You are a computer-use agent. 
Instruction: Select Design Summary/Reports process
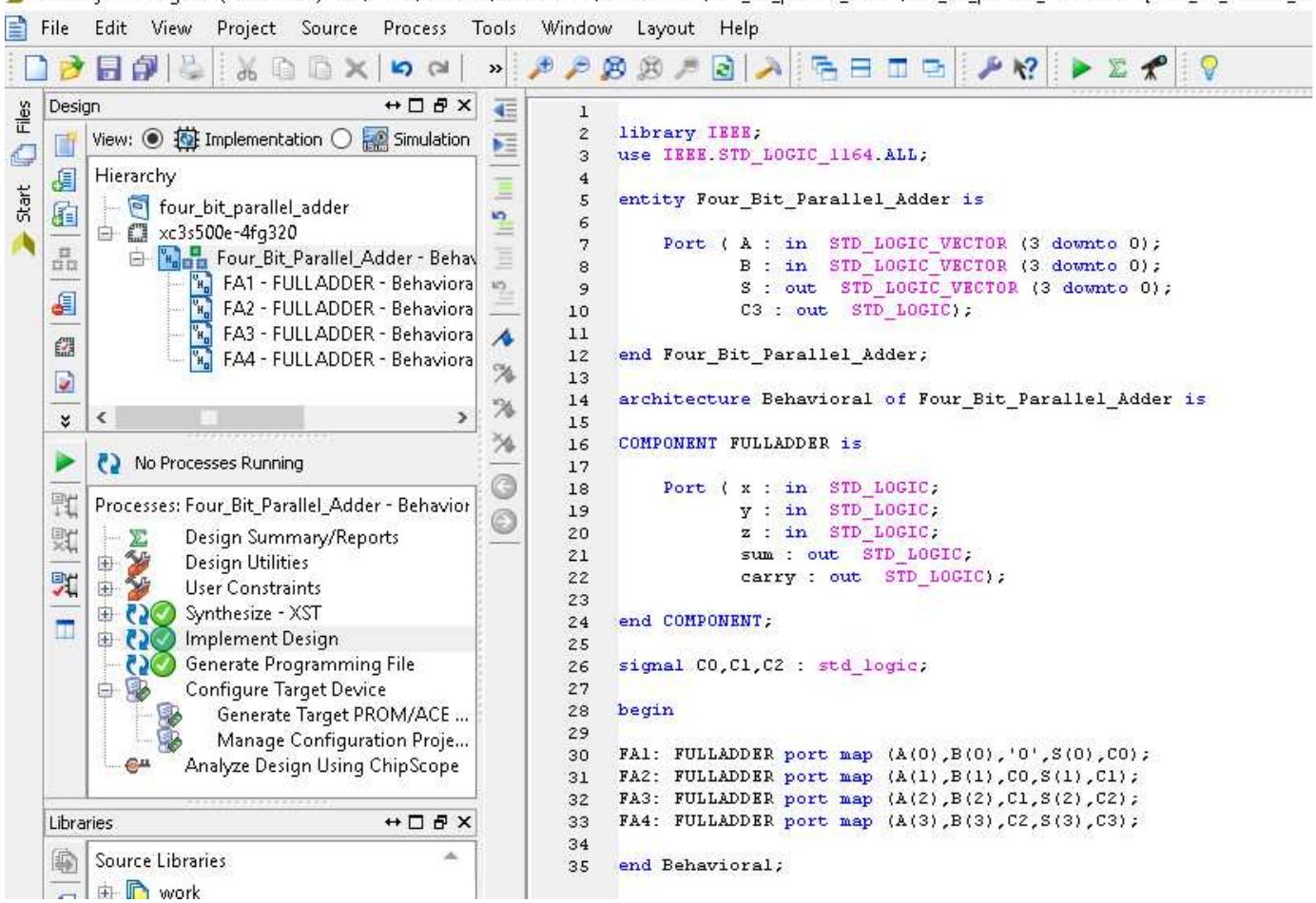coord(292,537)
